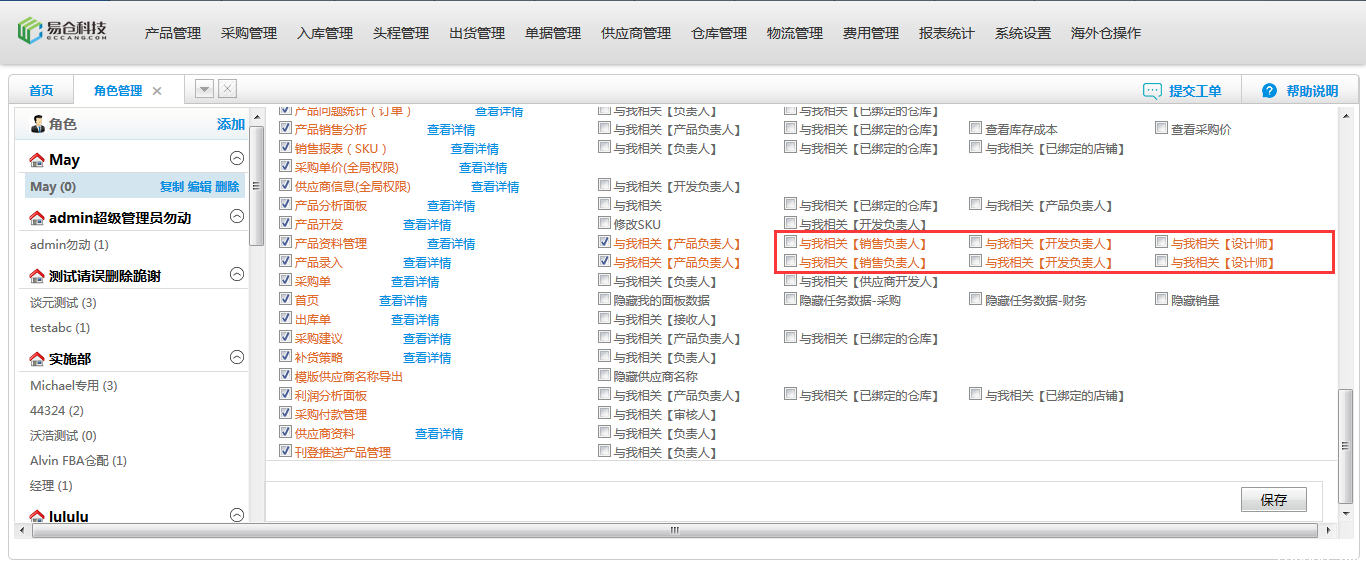Screen dimensions: 1366x577
Task: Click the tab list dropdown arrow icon
Action: pos(204,89)
